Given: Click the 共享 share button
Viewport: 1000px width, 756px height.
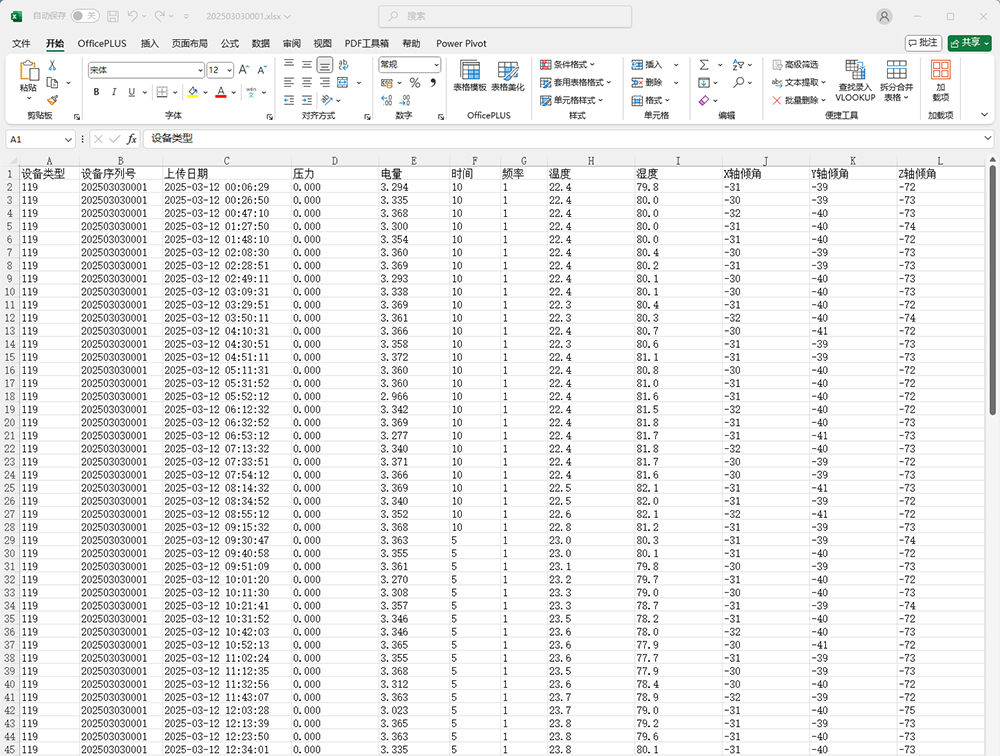Looking at the screenshot, I should (969, 43).
